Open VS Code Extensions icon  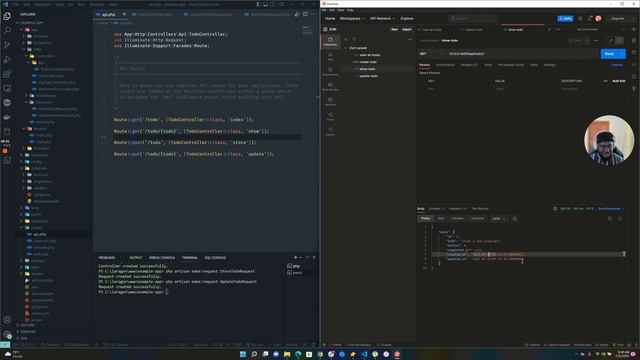point(7,74)
